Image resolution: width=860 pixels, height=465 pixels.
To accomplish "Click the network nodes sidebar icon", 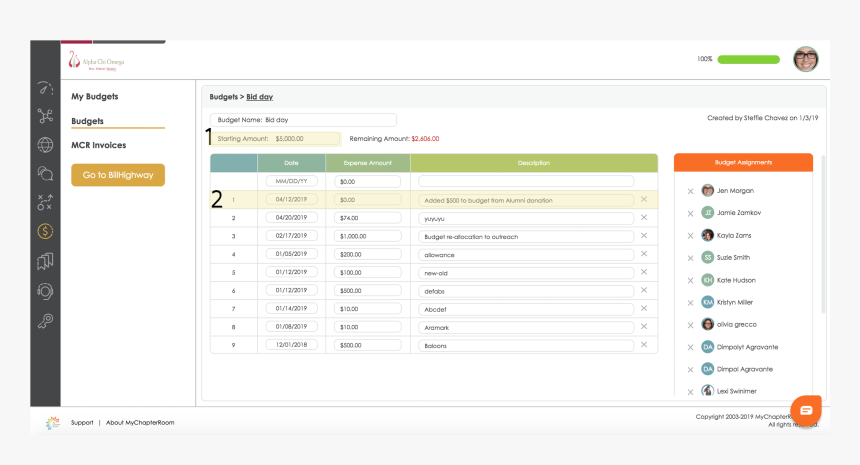I will click(x=45, y=116).
